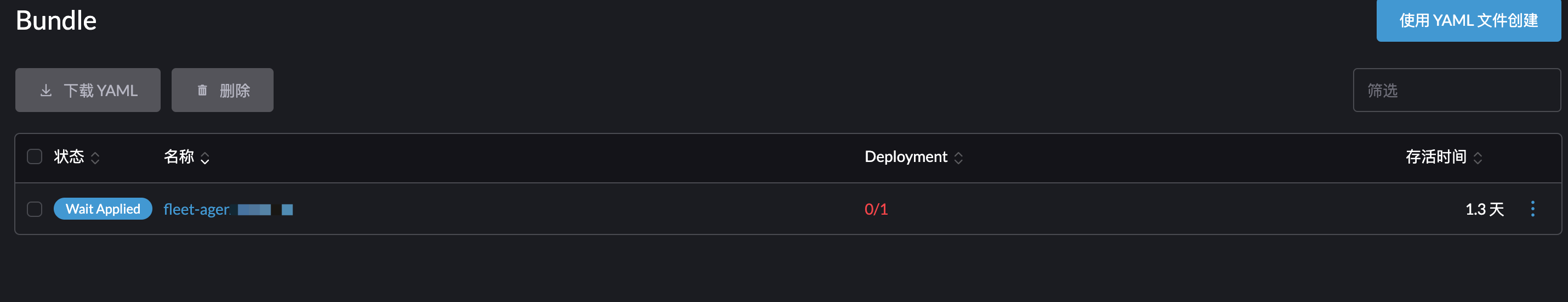Open the fleet-agent bundle link
This screenshot has width=1568, height=302.
(228, 209)
